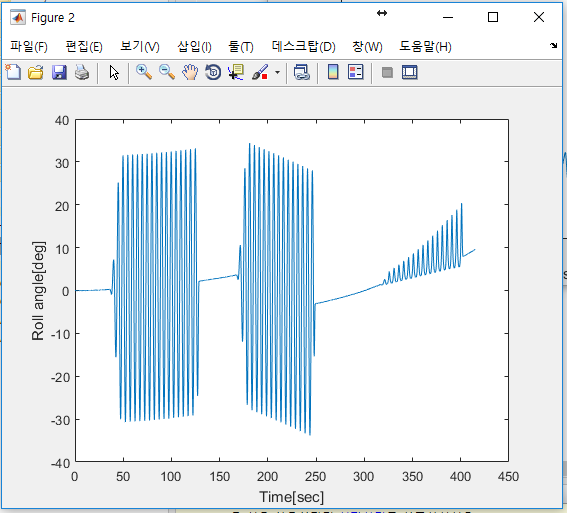This screenshot has width=567, height=513.
Task: Click the MATLAB logo in the title bar
Action: coord(18,17)
